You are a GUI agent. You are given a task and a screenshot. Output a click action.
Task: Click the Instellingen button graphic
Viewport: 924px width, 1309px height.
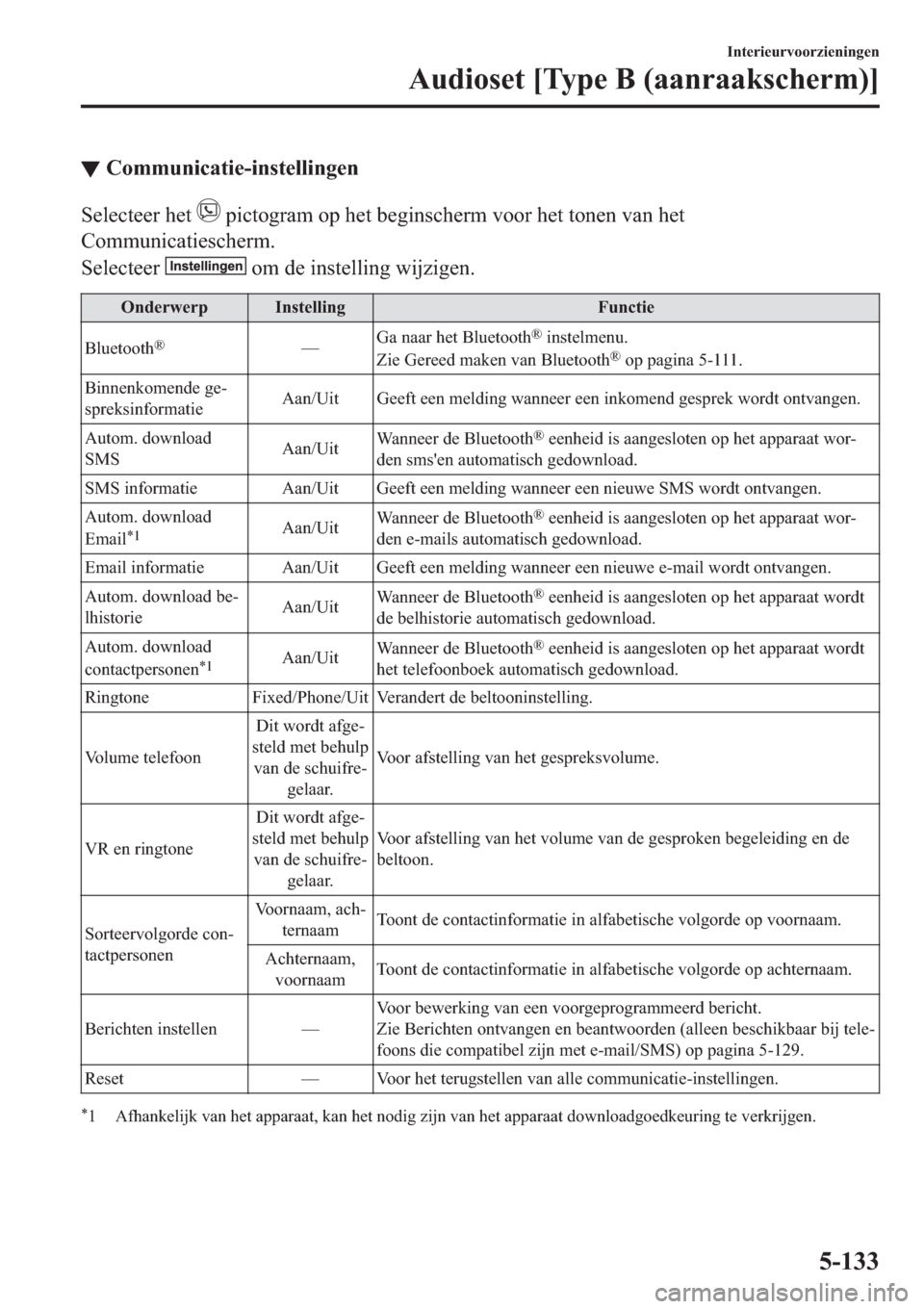(205, 266)
